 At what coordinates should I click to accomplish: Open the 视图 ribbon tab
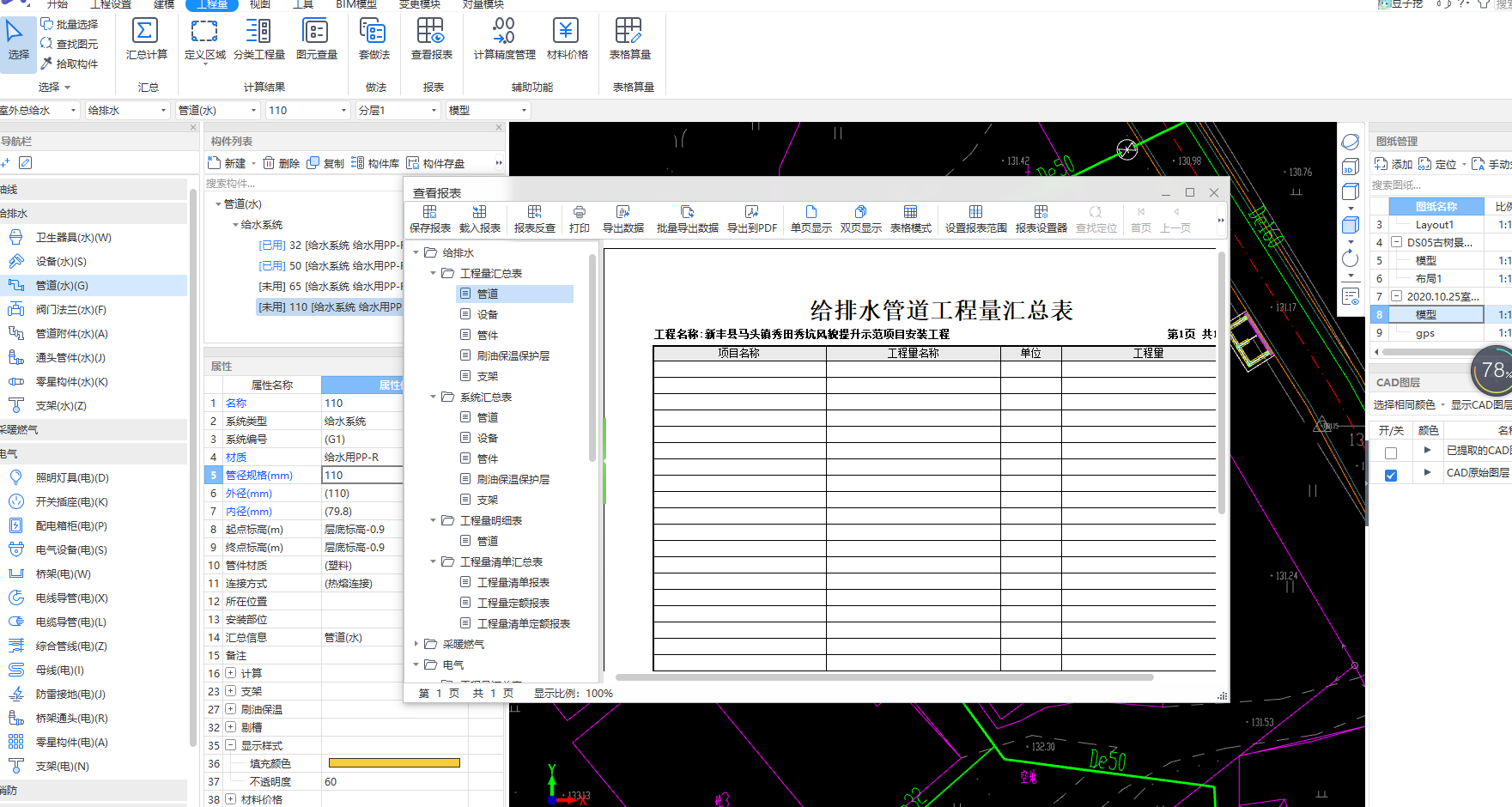tap(259, 4)
